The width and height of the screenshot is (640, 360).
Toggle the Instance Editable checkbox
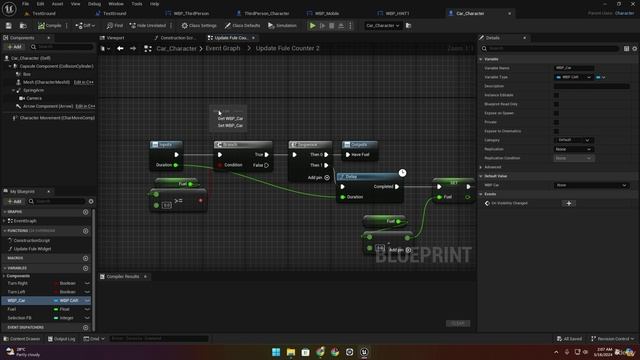pos(556,95)
